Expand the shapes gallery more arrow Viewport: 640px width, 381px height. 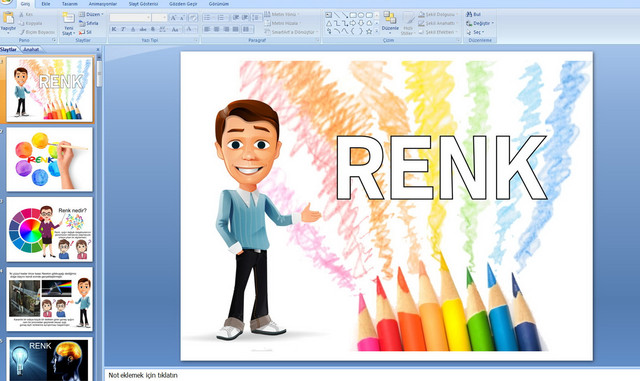377,31
